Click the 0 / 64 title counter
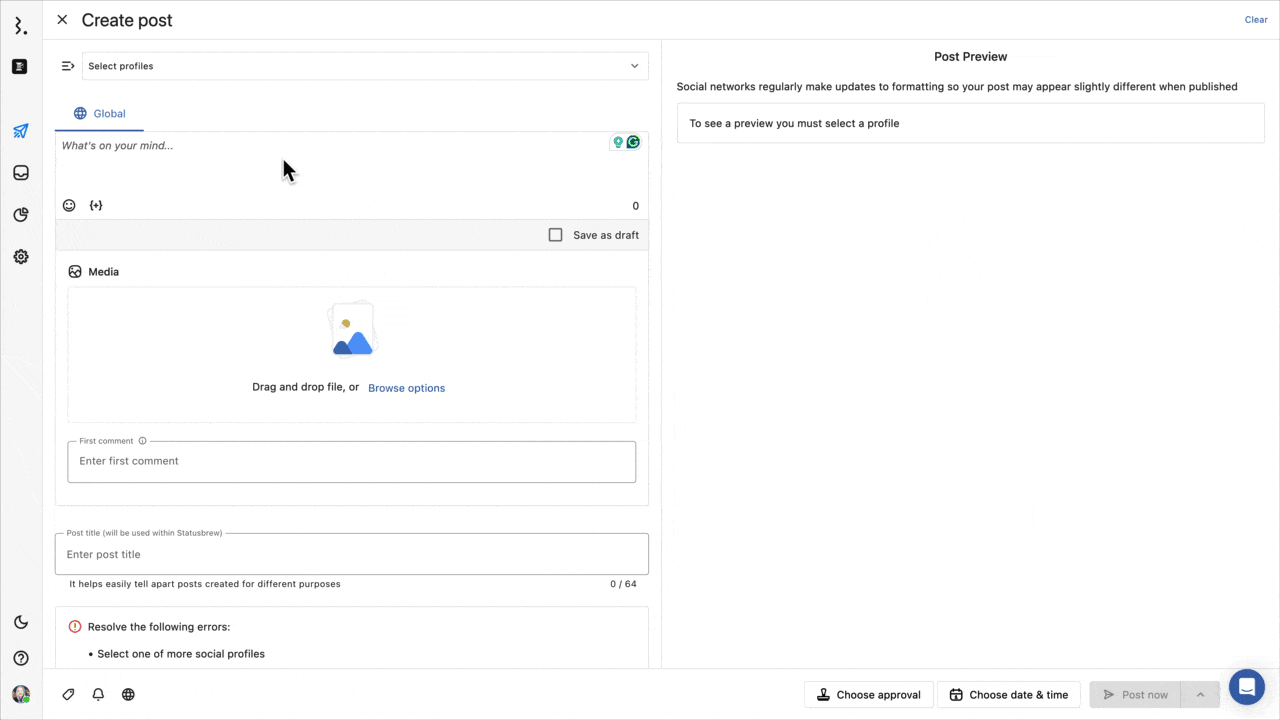1280x720 pixels. pos(623,584)
